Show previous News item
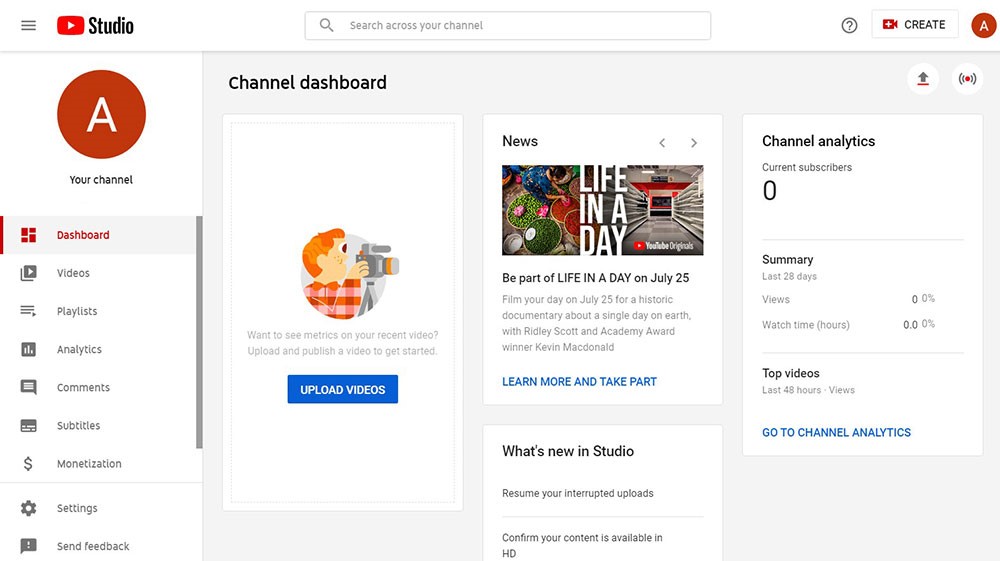The image size is (1000, 561). 662,143
